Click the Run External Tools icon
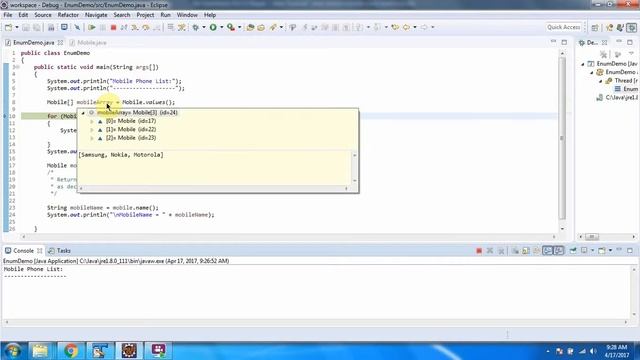This screenshot has width=640, height=360. tap(231, 27)
